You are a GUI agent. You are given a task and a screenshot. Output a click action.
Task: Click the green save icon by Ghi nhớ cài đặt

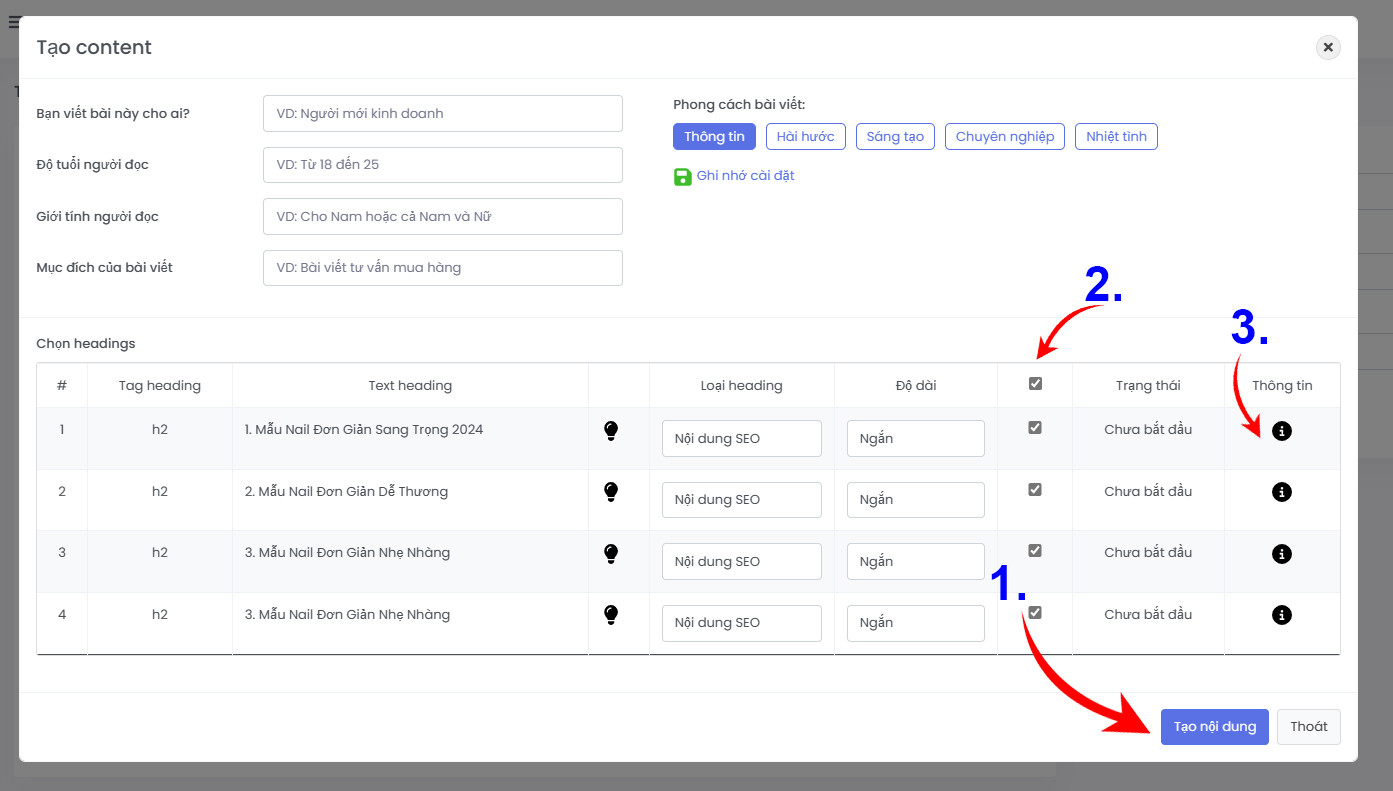tap(682, 176)
